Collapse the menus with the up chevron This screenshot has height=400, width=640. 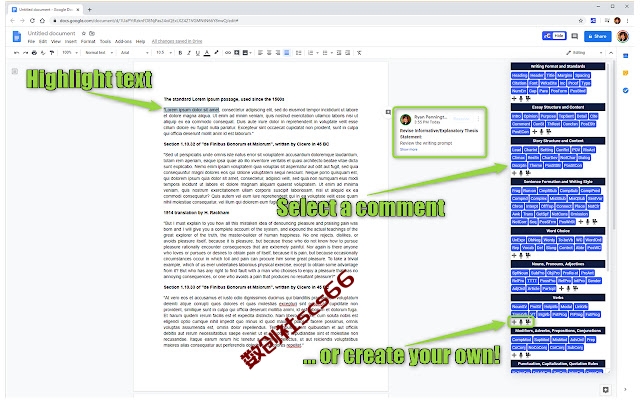[x=611, y=53]
